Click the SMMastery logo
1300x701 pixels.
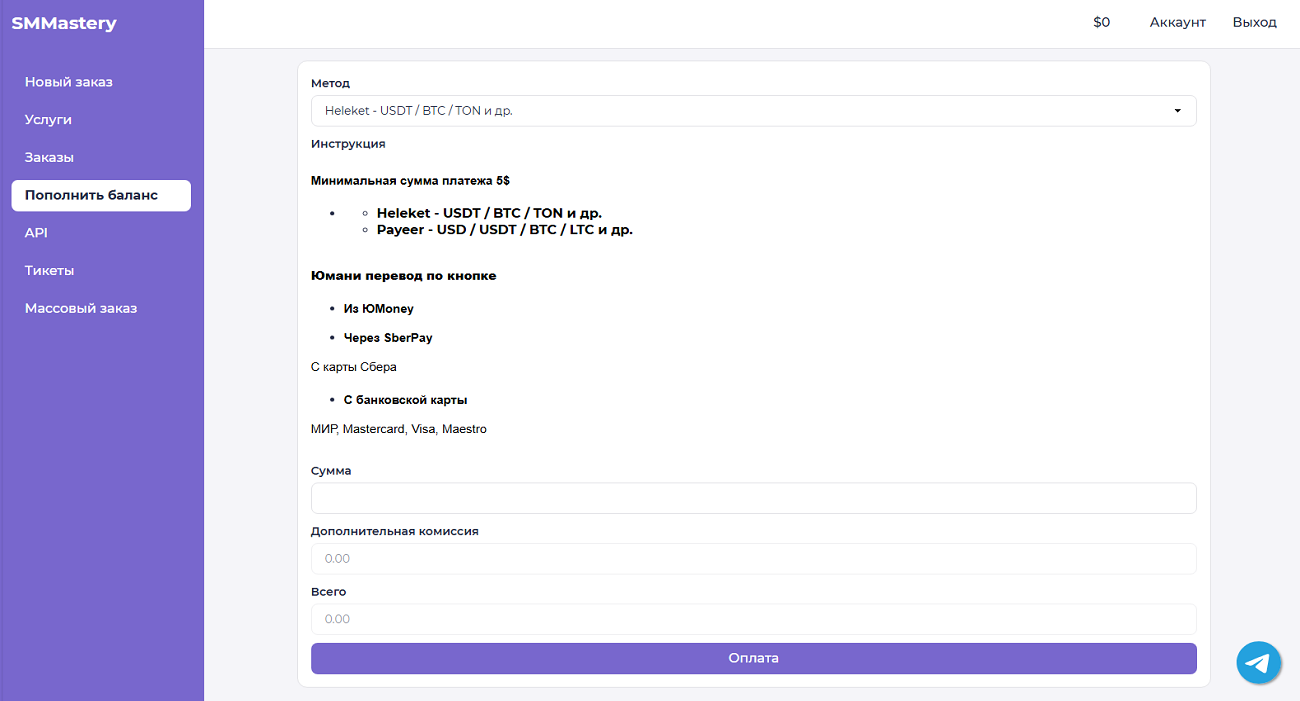pos(64,23)
